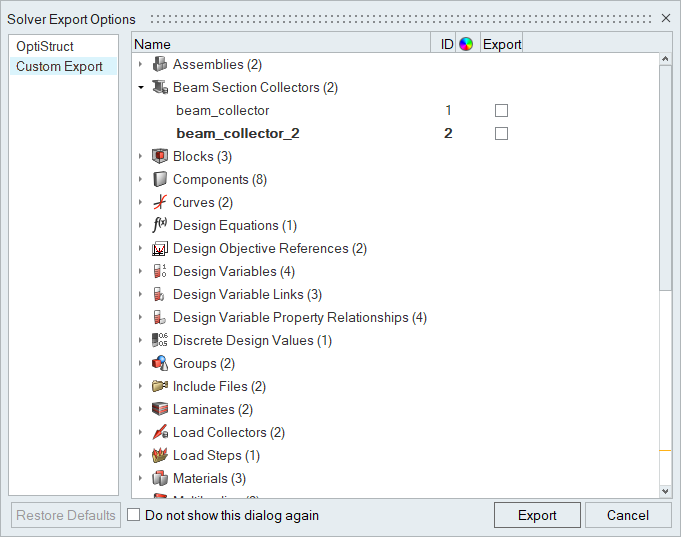Click the Cancel button
This screenshot has width=681, height=537.
pos(628,515)
